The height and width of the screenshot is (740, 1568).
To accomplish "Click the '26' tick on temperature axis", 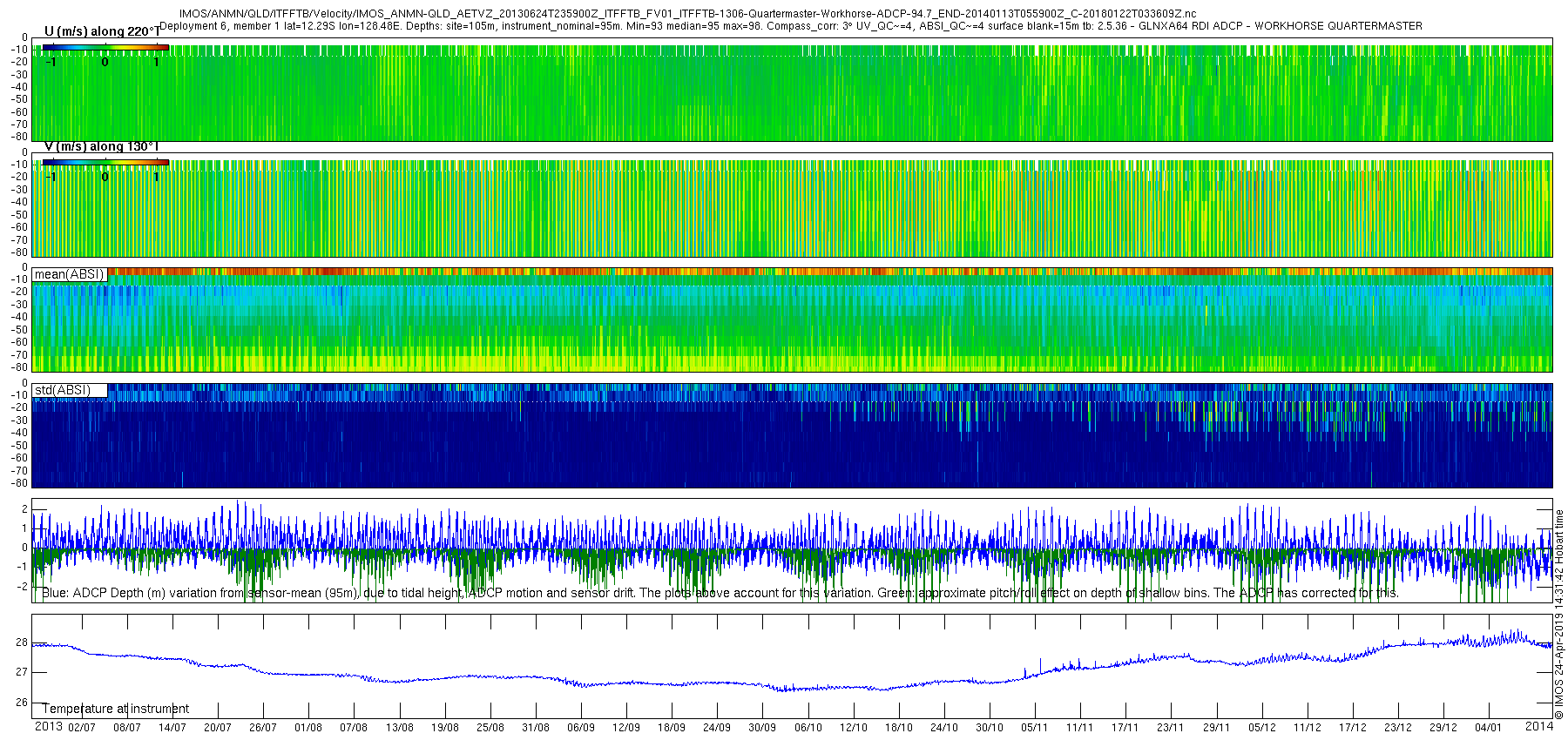I will [22, 702].
